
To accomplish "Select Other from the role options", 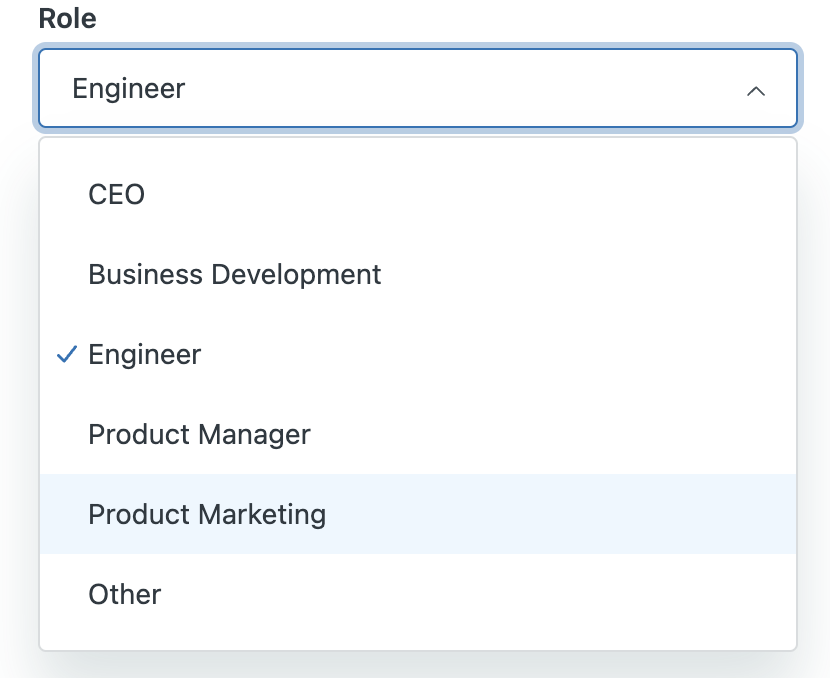I will click(125, 595).
